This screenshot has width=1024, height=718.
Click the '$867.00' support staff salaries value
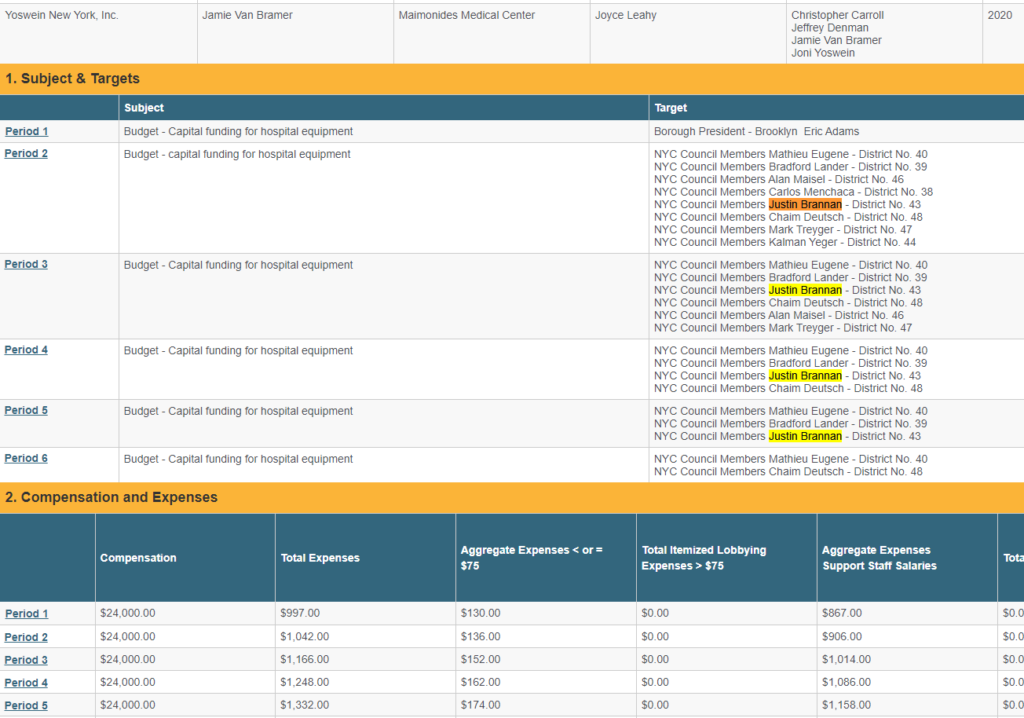[x=842, y=613]
